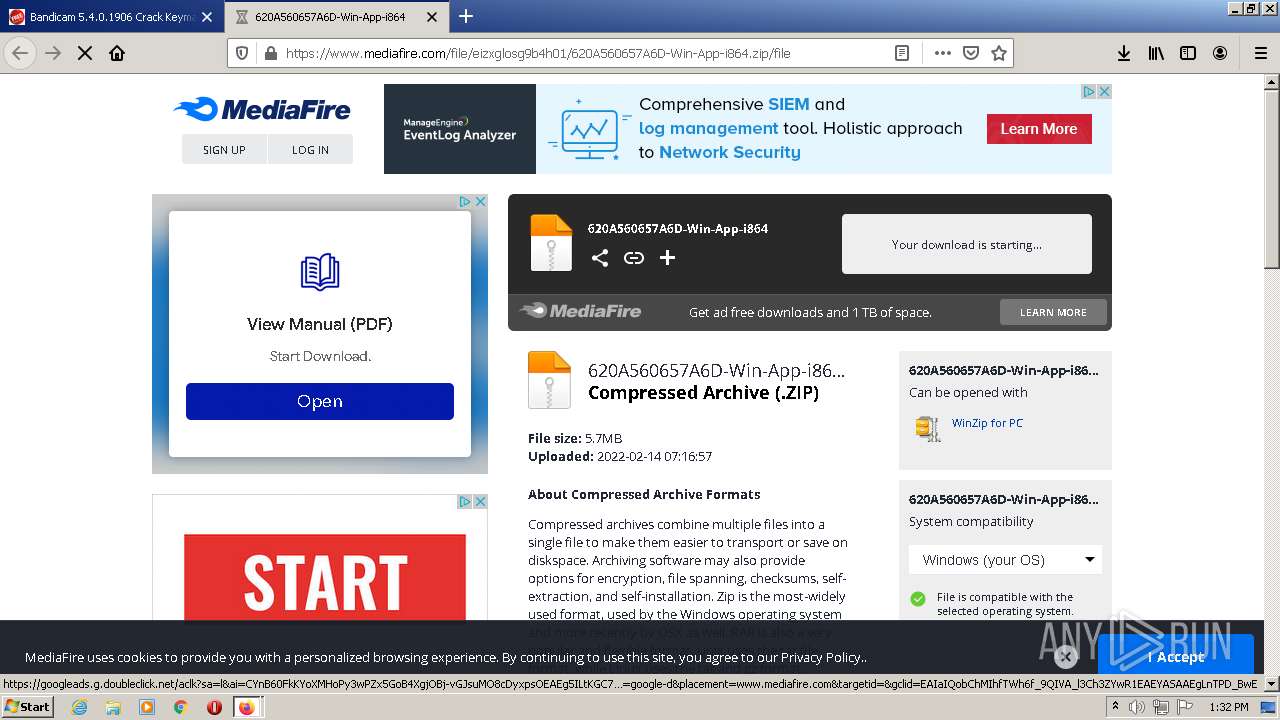Image resolution: width=1280 pixels, height=720 pixels.
Task: Click Learn More in the ManageEngine ad
Action: click(x=1039, y=129)
